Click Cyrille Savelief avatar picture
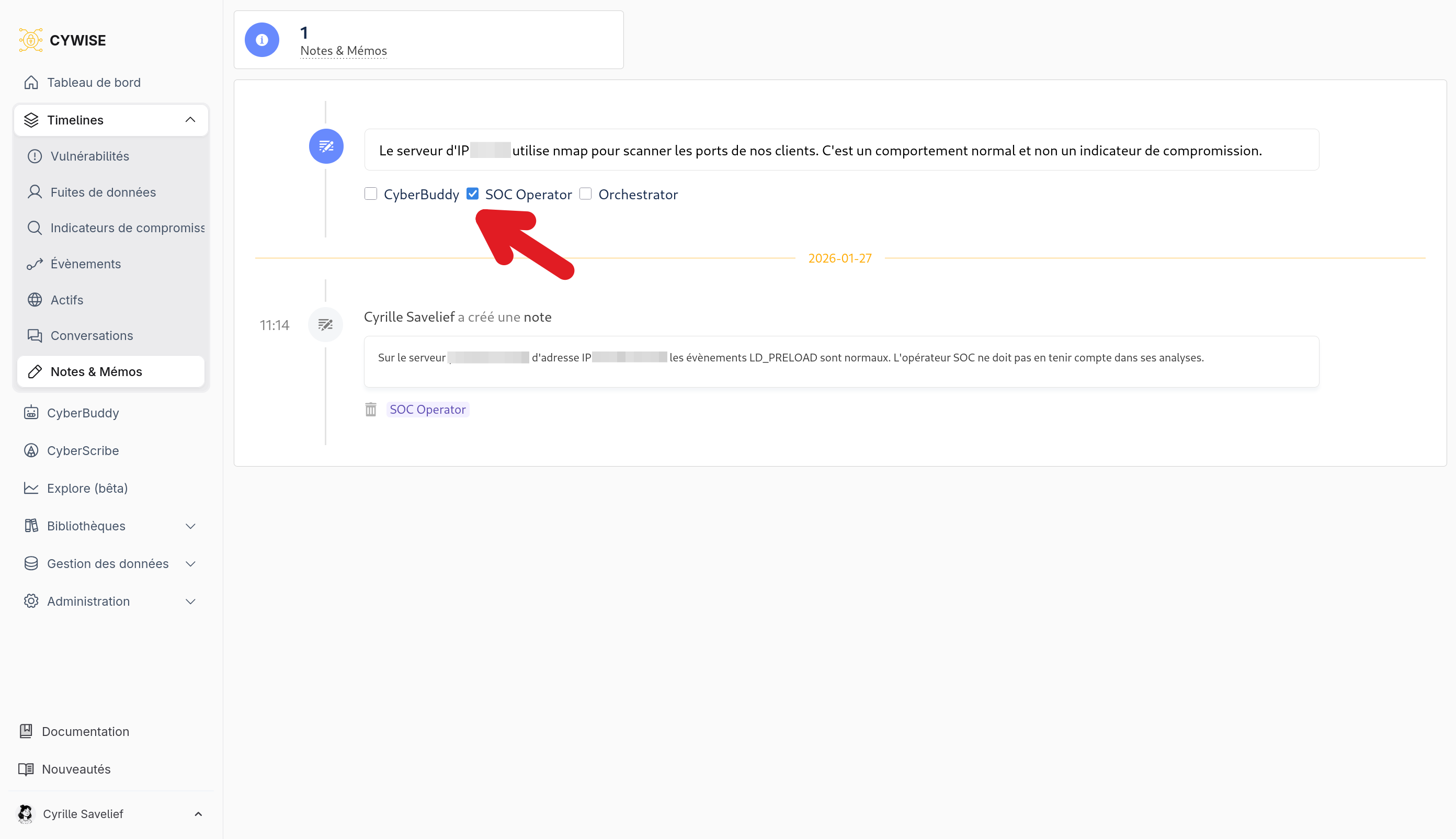 coord(25,814)
